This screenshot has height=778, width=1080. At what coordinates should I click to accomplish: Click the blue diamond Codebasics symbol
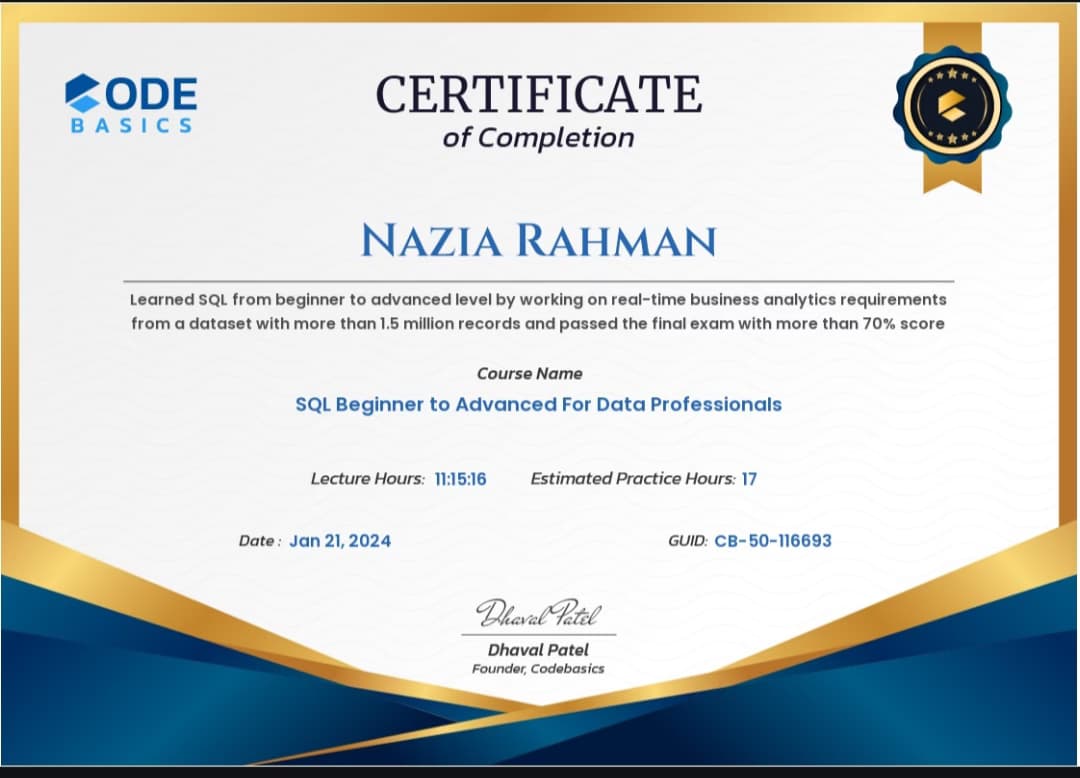[x=80, y=93]
